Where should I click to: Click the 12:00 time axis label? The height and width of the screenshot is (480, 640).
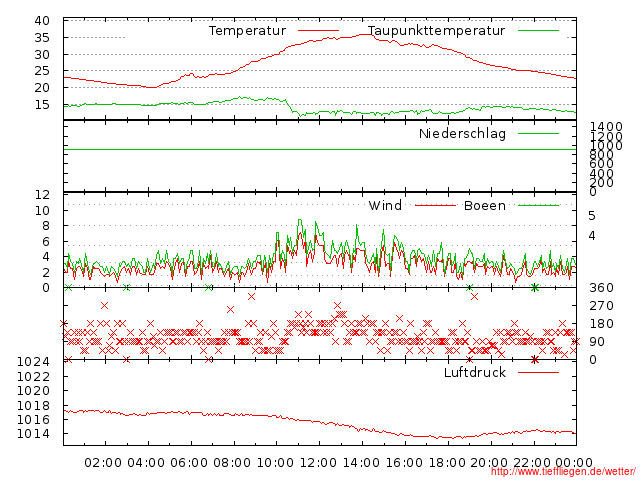318,462
